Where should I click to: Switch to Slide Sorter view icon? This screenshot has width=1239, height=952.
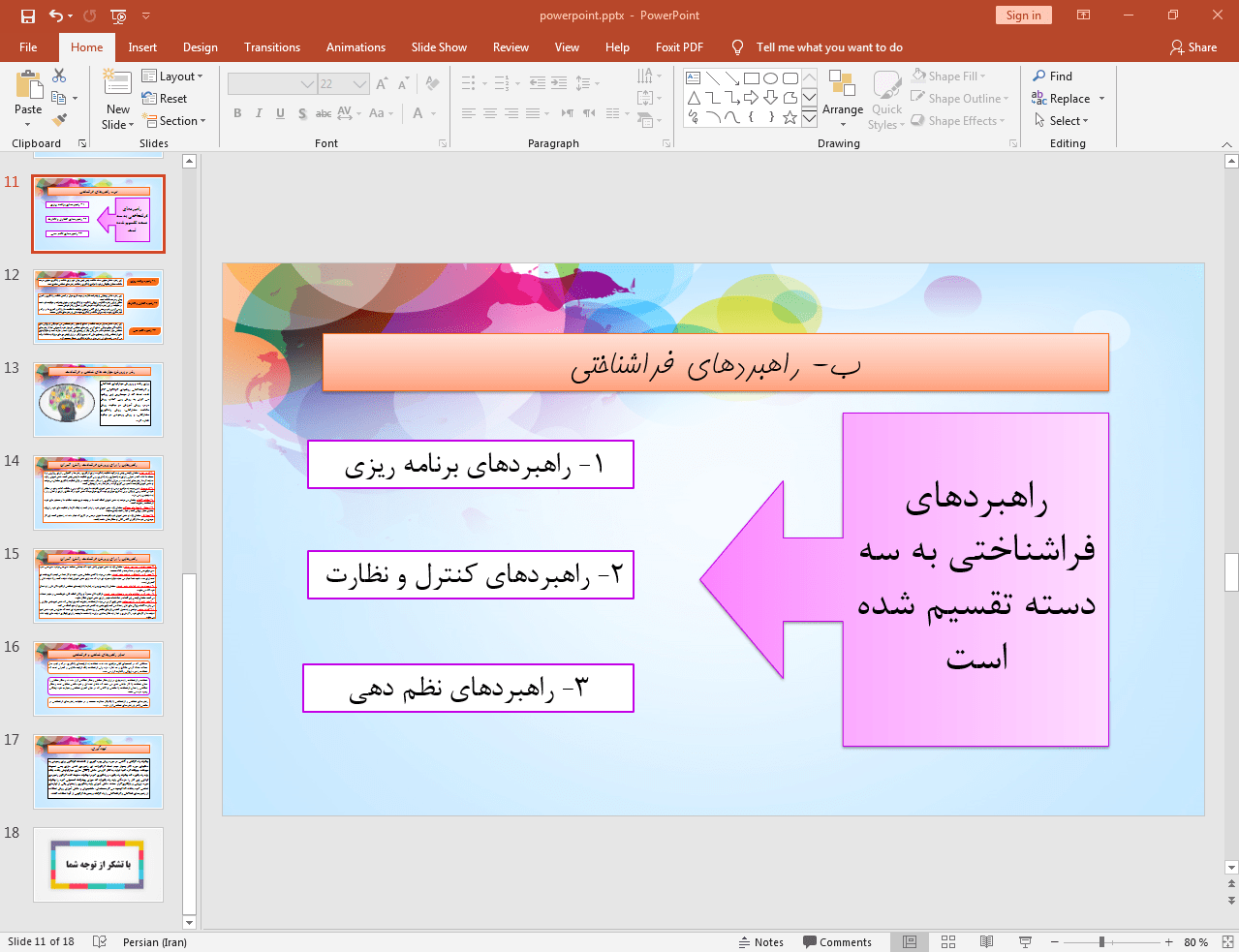pos(948,941)
